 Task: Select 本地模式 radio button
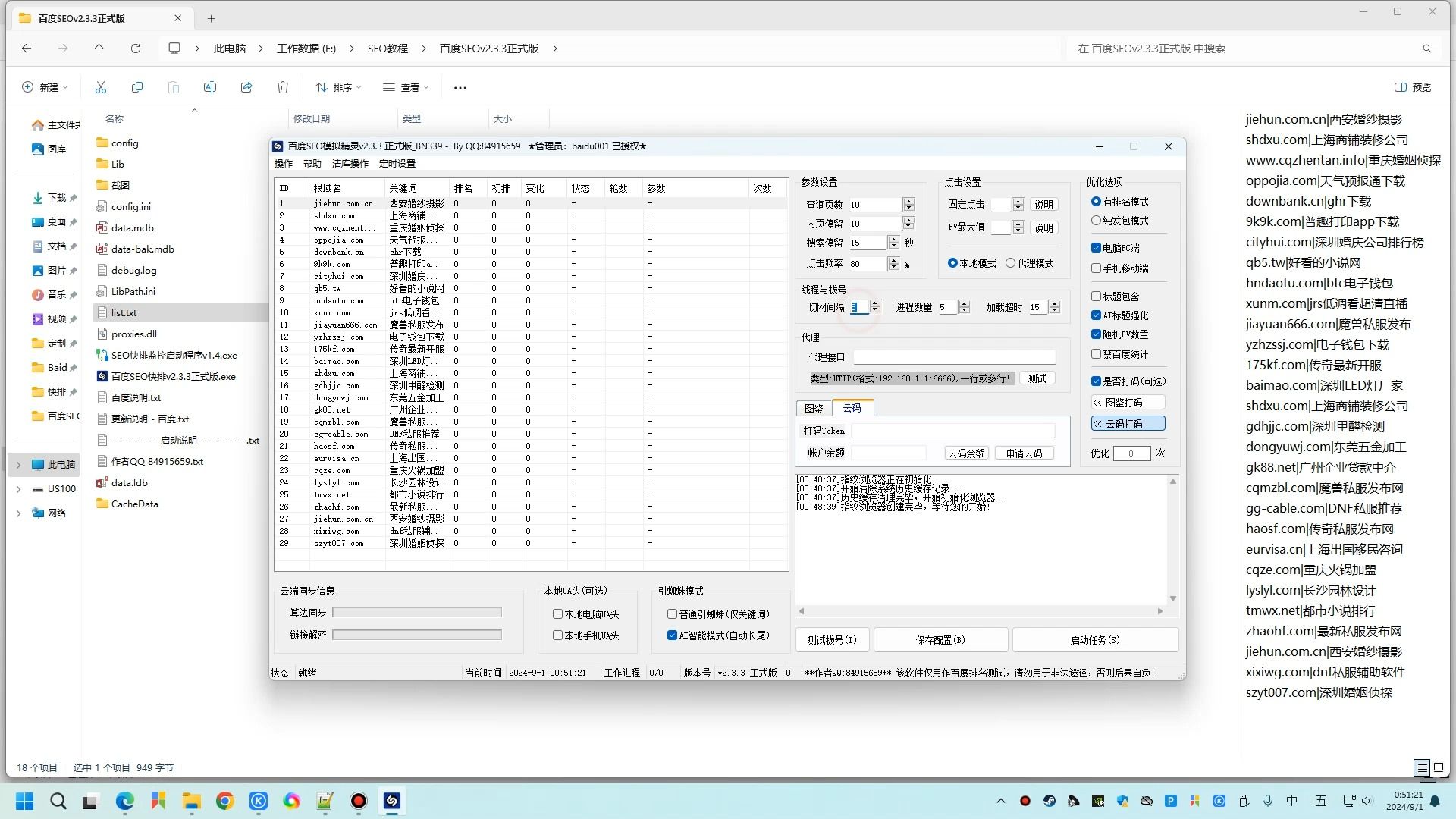click(x=971, y=263)
